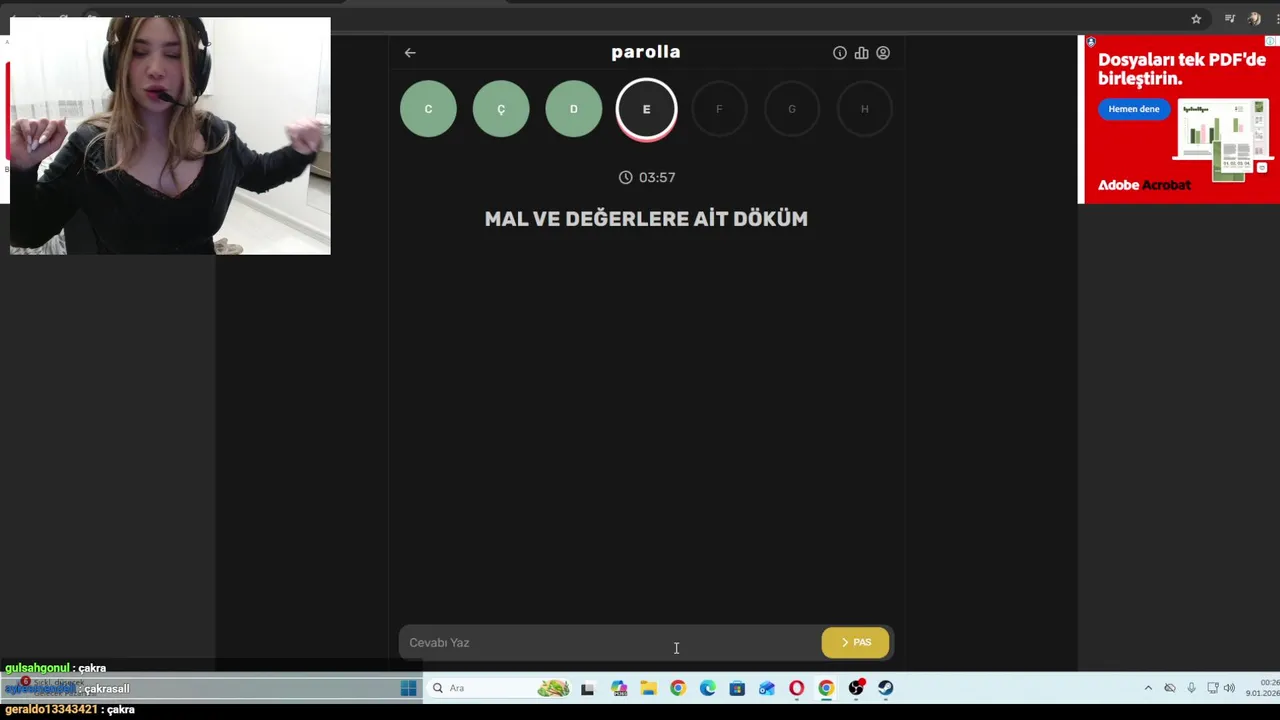The height and width of the screenshot is (720, 1280).
Task: Select the letter Ç circle
Action: (x=501, y=109)
